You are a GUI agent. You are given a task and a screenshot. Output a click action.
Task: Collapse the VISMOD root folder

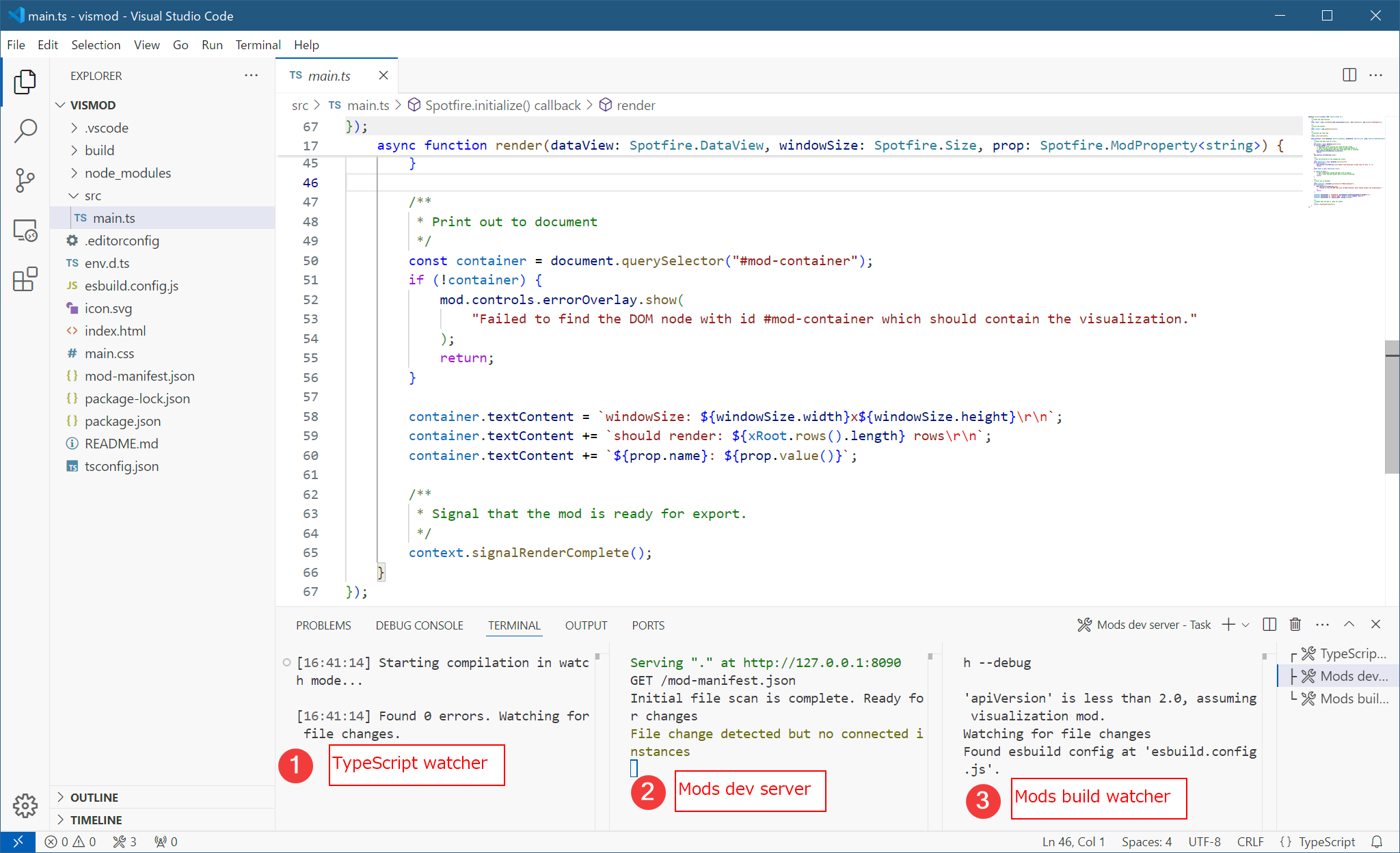coord(163,105)
